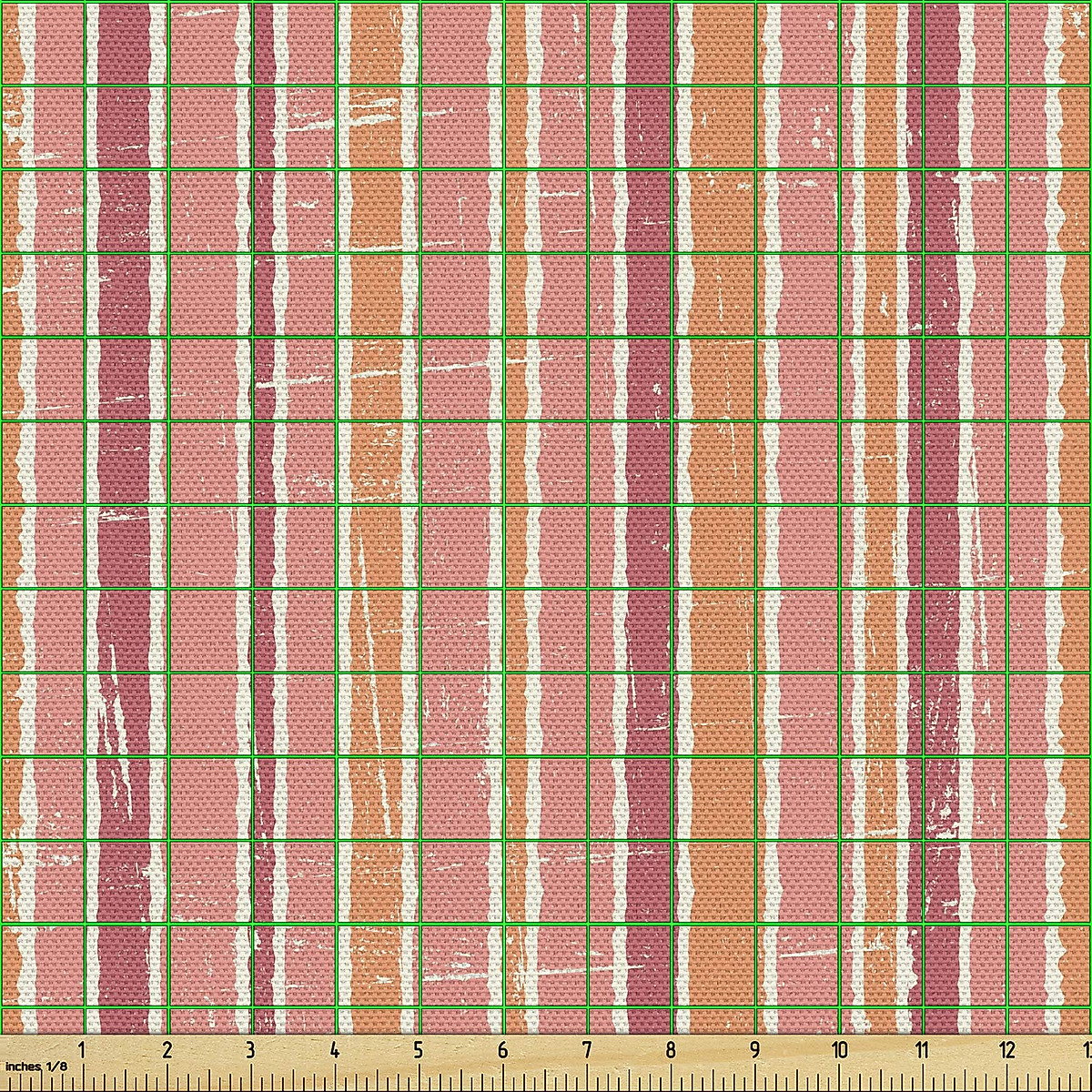Select the top-left green grid cell
Viewport: 1092px width, 1092px height.
pyautogui.click(x=41, y=41)
